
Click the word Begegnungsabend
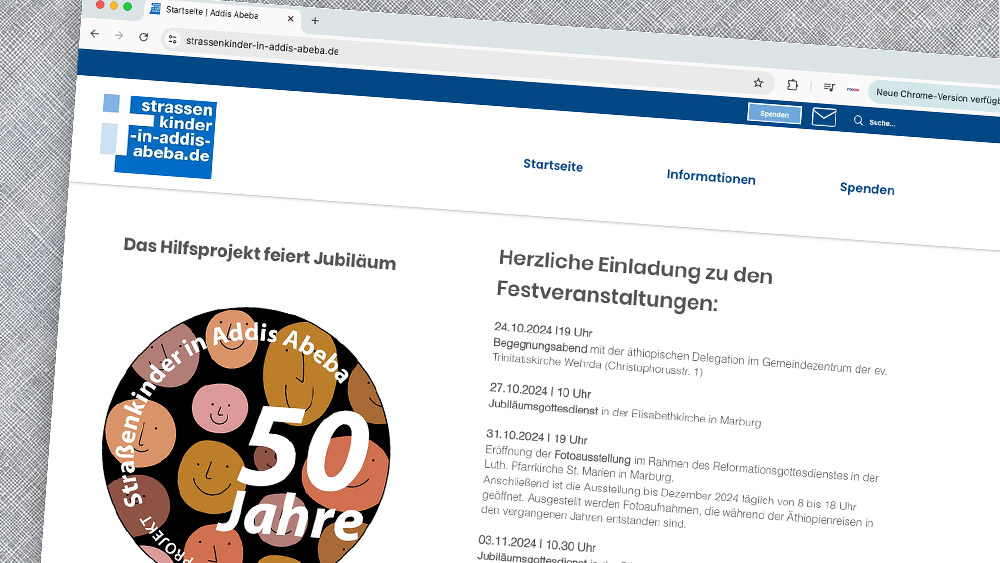(540, 346)
